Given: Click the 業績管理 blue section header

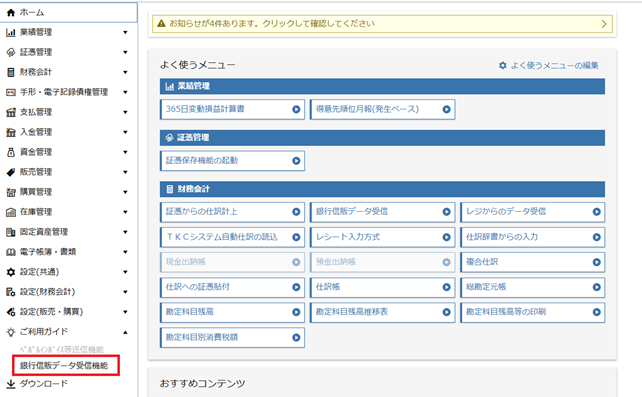Looking at the screenshot, I should pyautogui.click(x=382, y=86).
